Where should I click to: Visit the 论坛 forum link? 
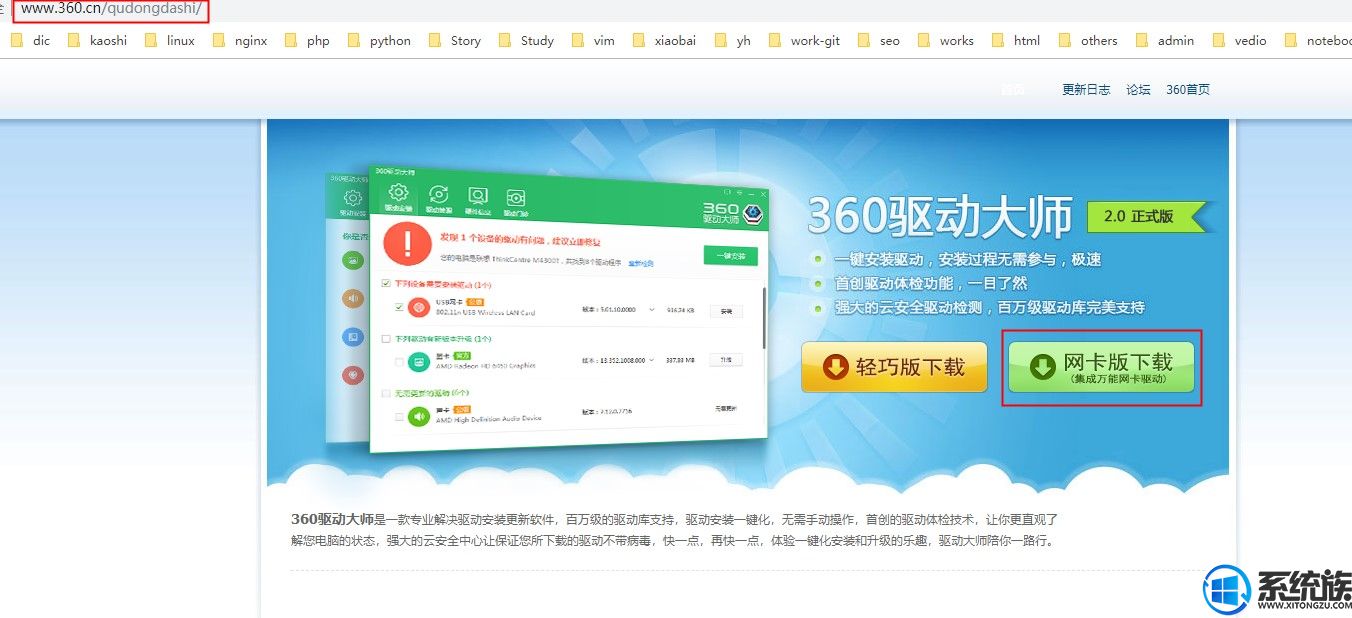pos(1138,90)
